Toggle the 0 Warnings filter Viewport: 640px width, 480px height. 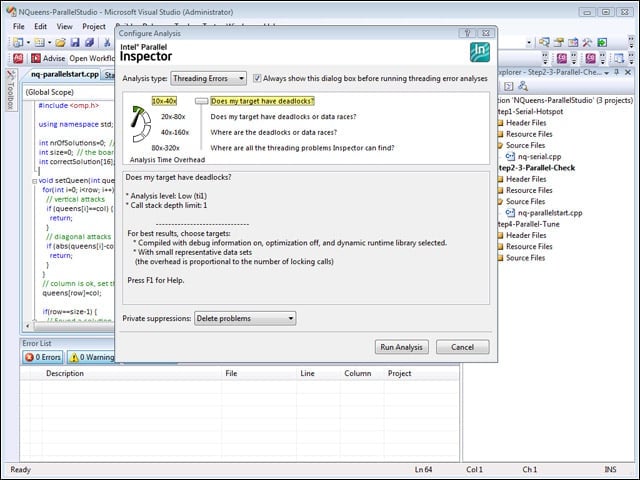[x=91, y=357]
